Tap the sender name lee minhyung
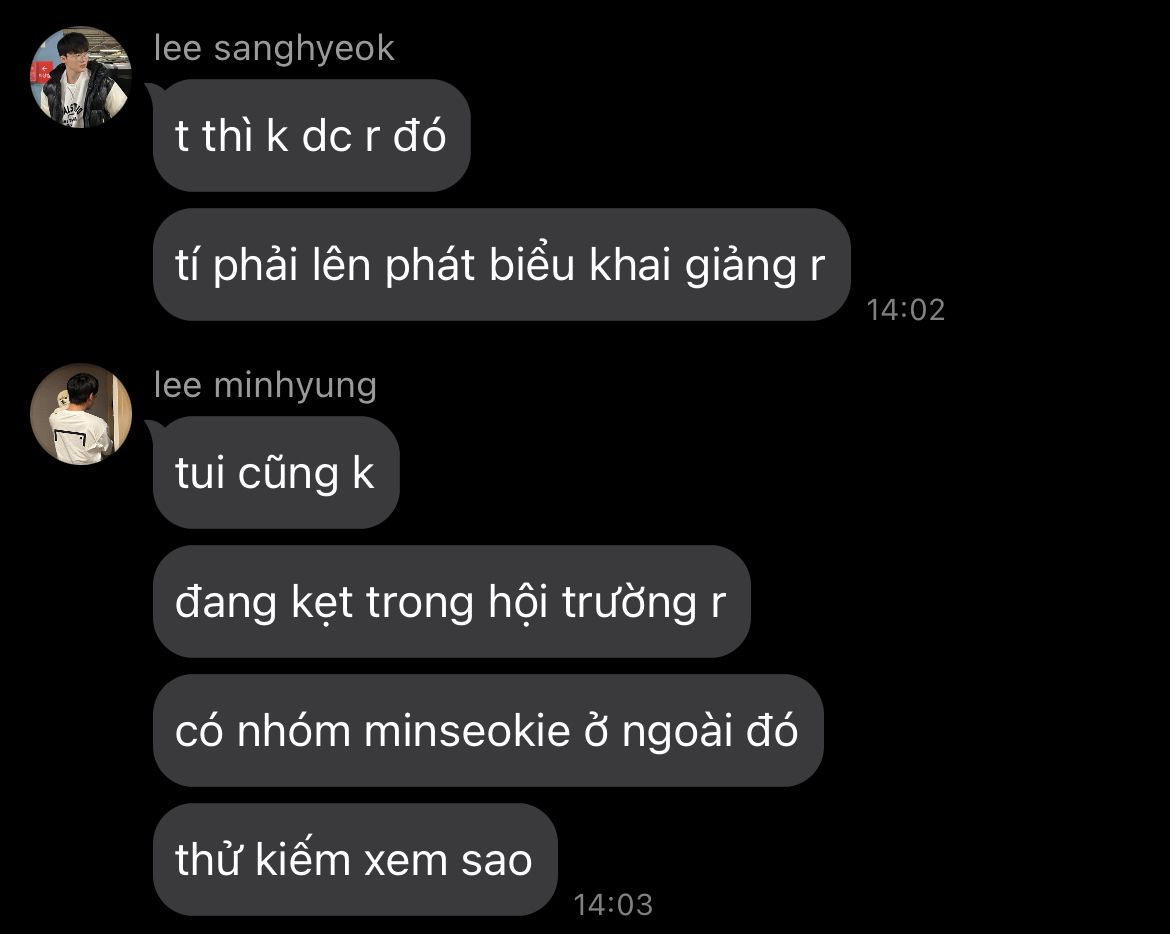Image resolution: width=1170 pixels, height=934 pixels. click(x=265, y=386)
